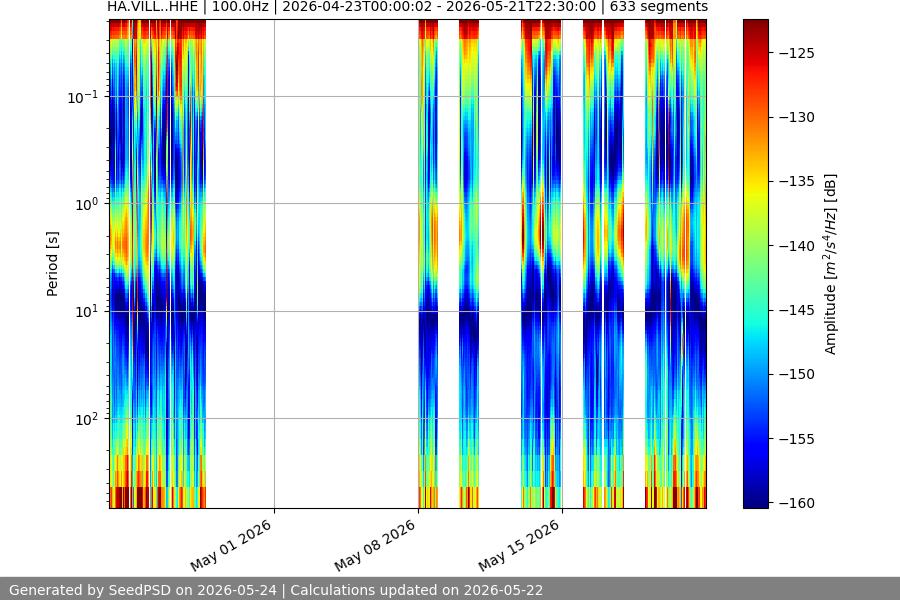Image resolution: width=900 pixels, height=600 pixels.
Task: Click the 10^1 period tick label
Action: pos(86,312)
